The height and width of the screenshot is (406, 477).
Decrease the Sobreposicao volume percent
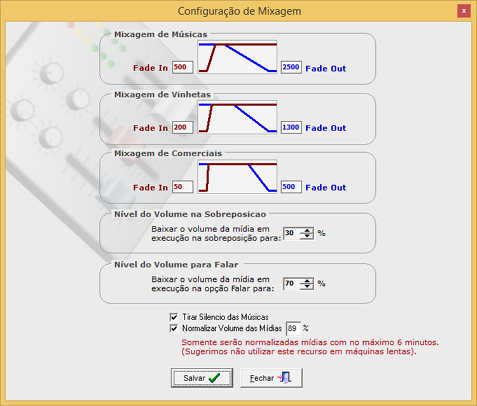307,236
